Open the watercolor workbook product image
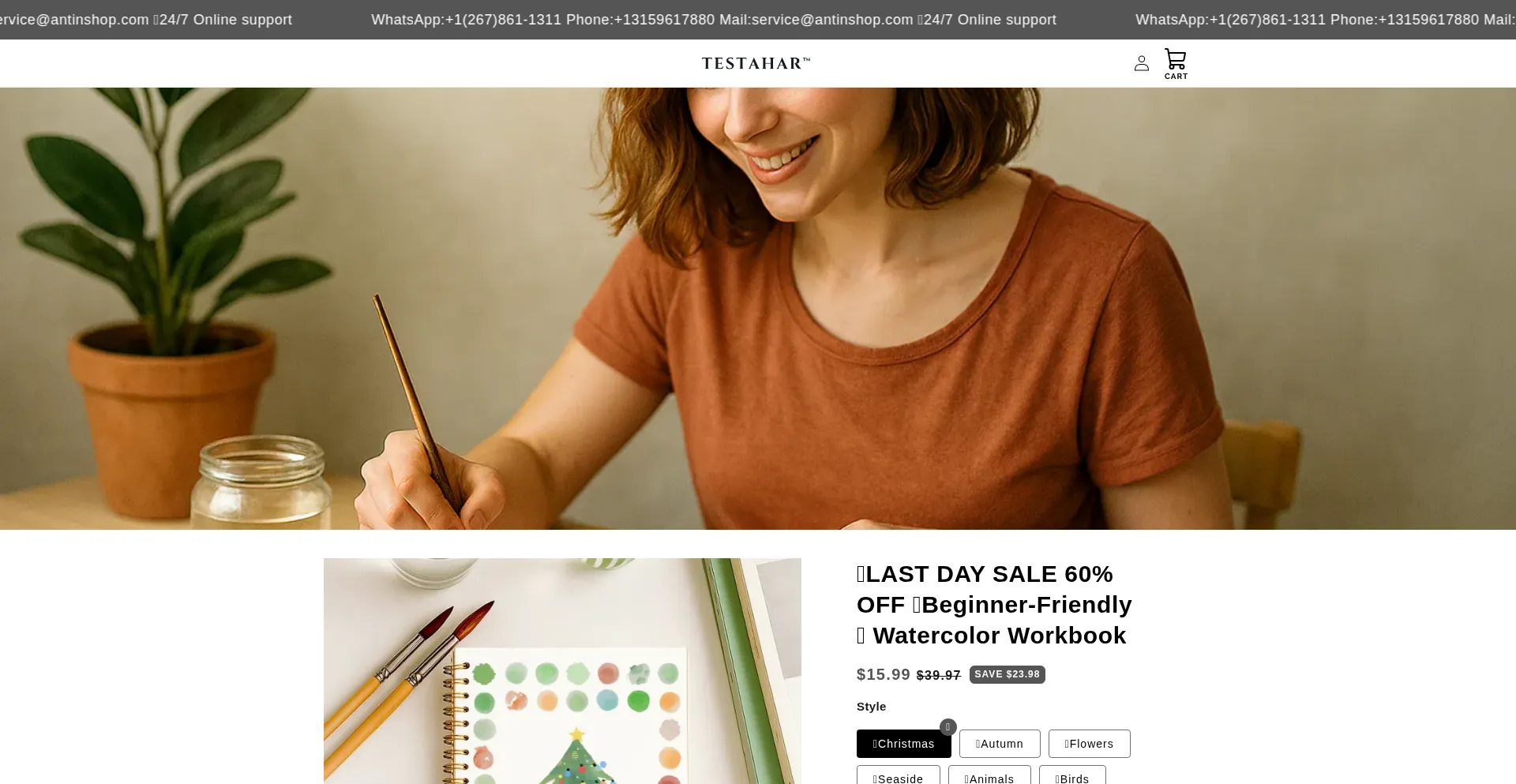 tap(562, 671)
